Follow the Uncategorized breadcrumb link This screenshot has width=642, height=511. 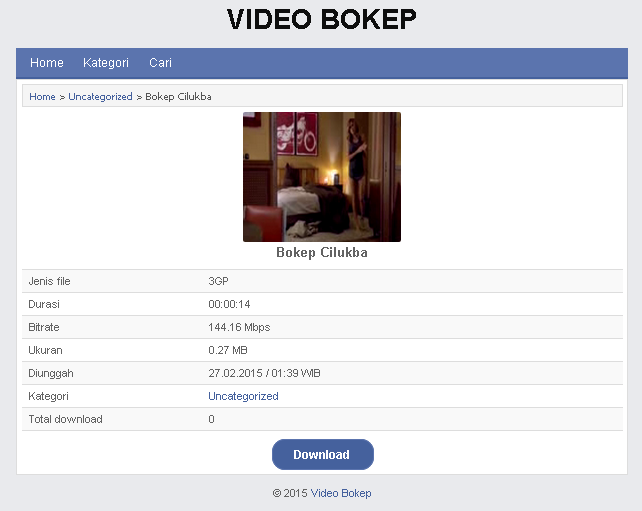[100, 97]
